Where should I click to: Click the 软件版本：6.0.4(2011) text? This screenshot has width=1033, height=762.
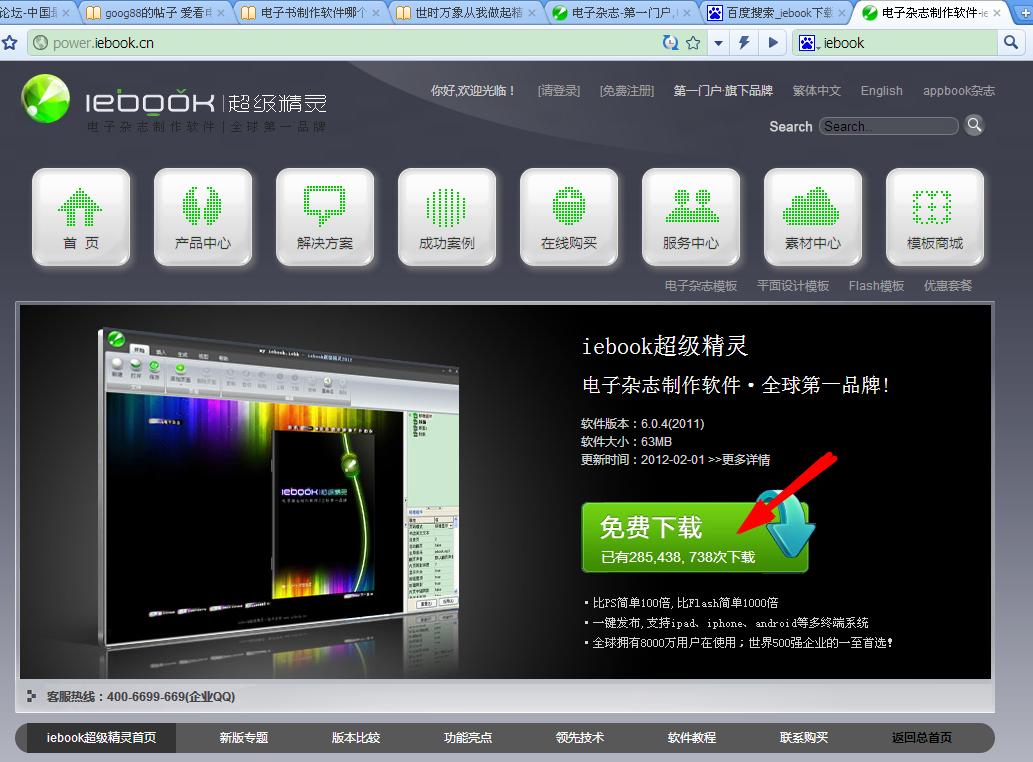pos(642,423)
